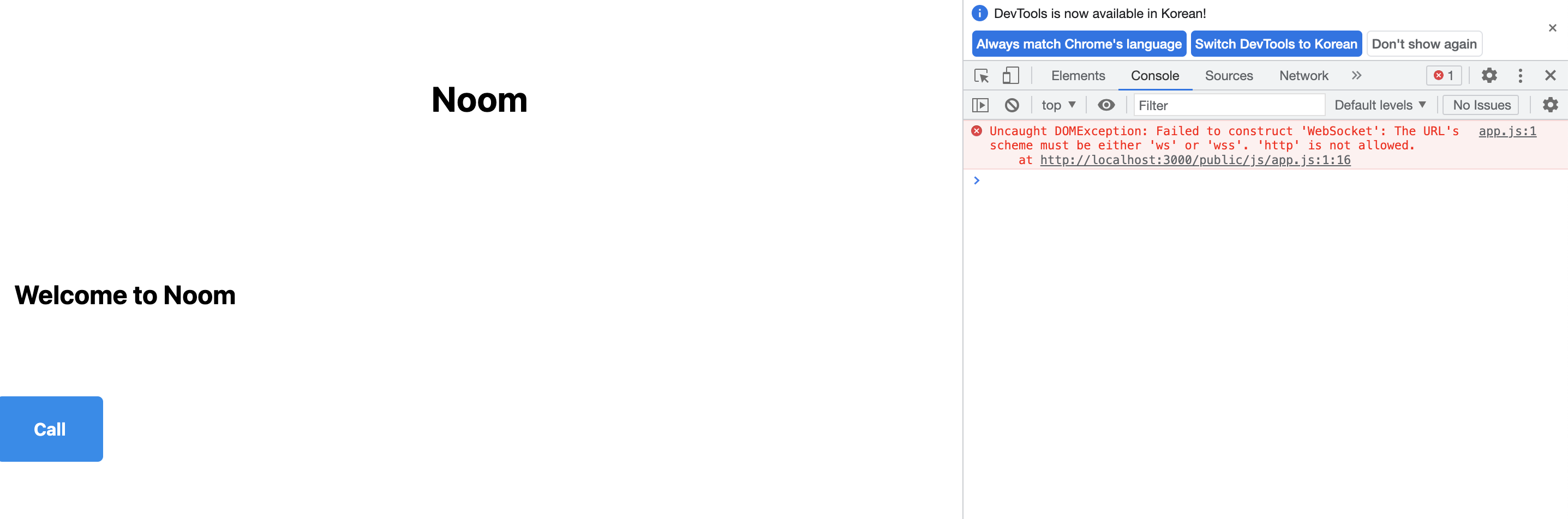Close the DevTools panel

(x=1550, y=75)
